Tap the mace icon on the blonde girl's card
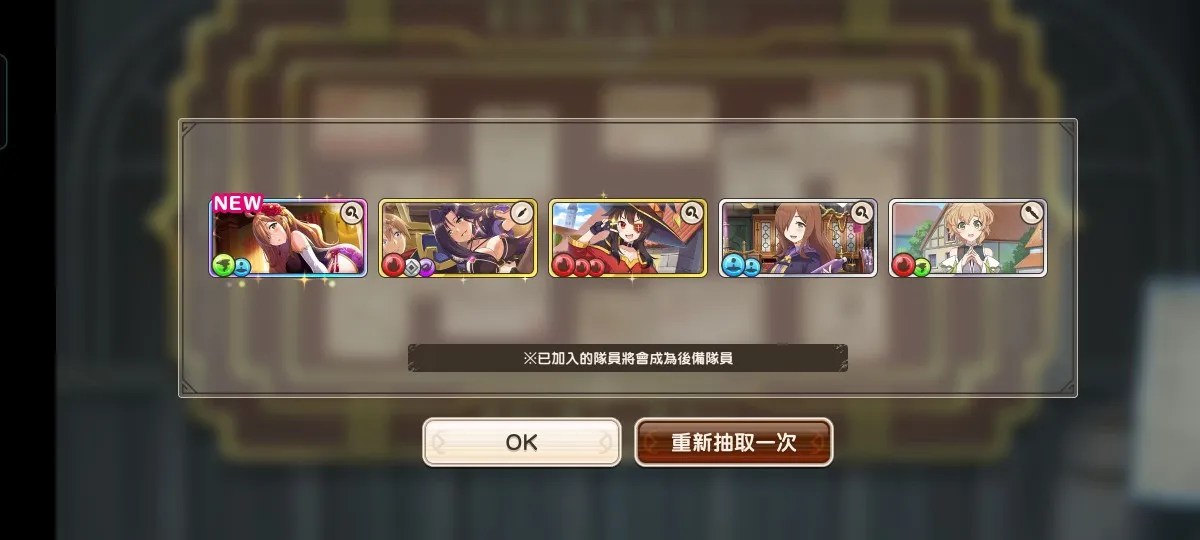Image resolution: width=1200 pixels, height=540 pixels. [1032, 212]
